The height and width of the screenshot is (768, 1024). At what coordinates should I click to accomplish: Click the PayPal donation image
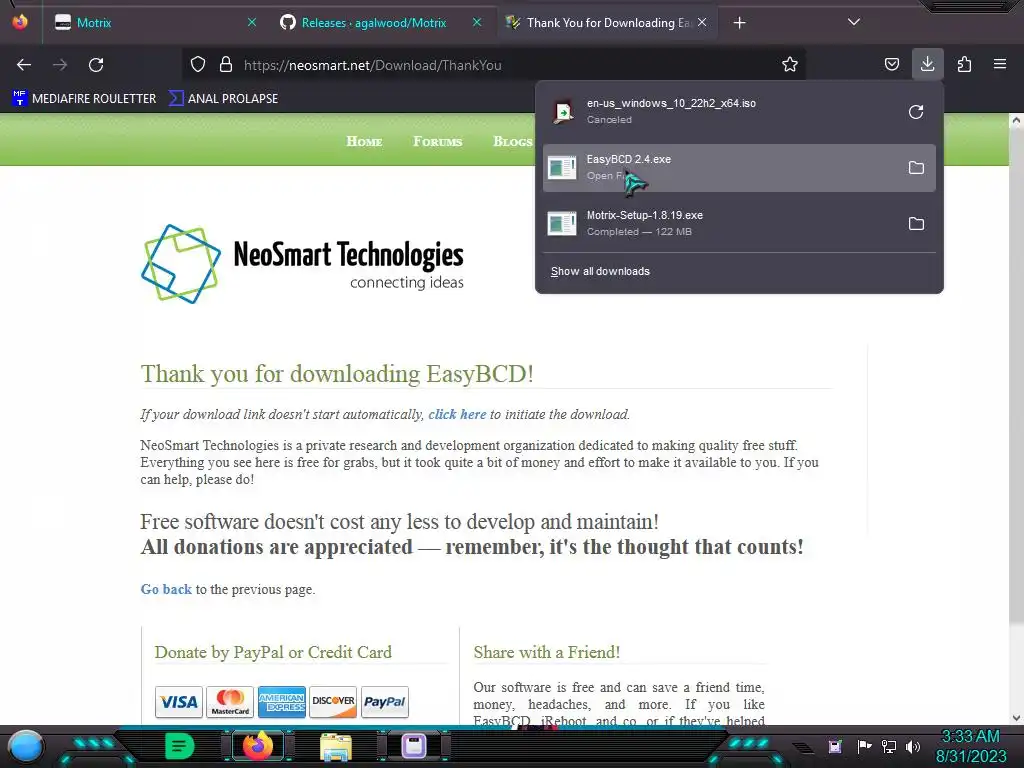[385, 702]
